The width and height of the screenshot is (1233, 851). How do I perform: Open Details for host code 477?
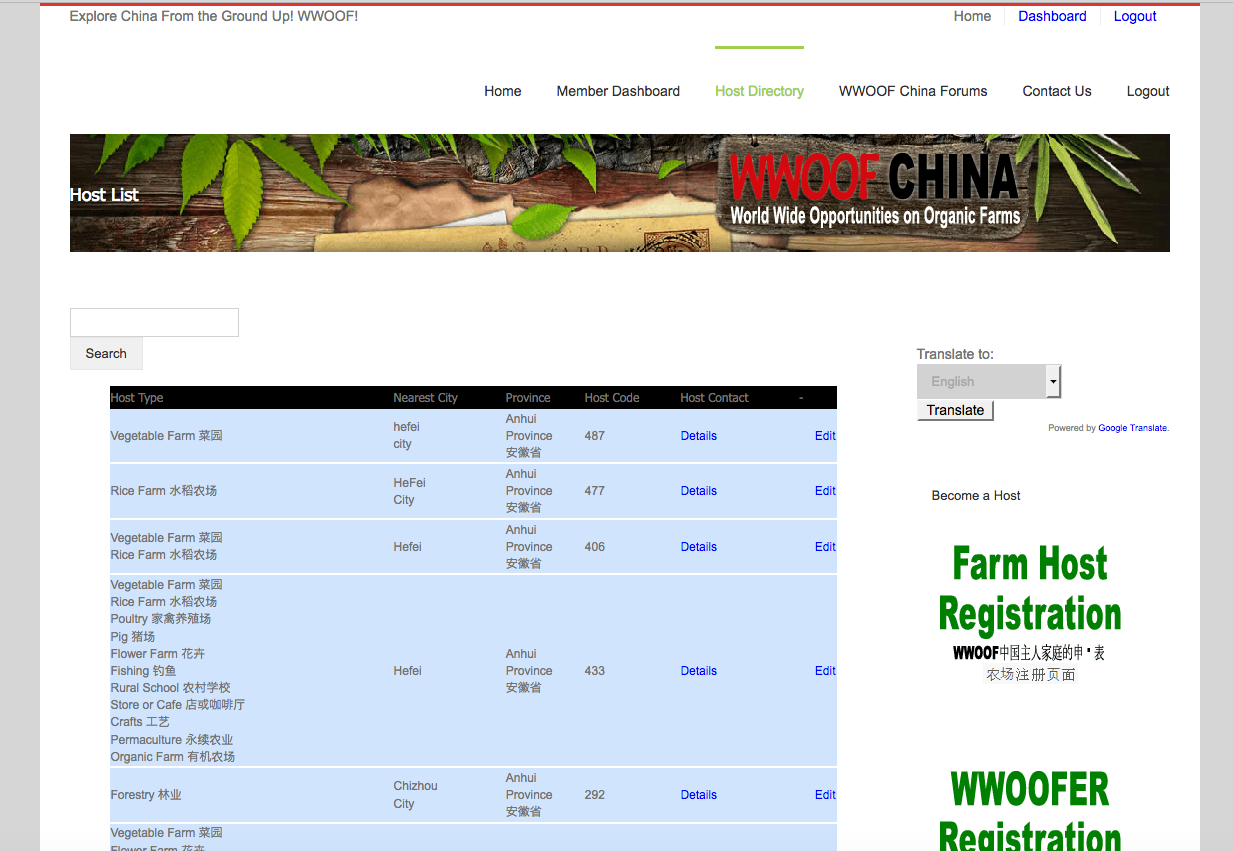pyautogui.click(x=699, y=491)
